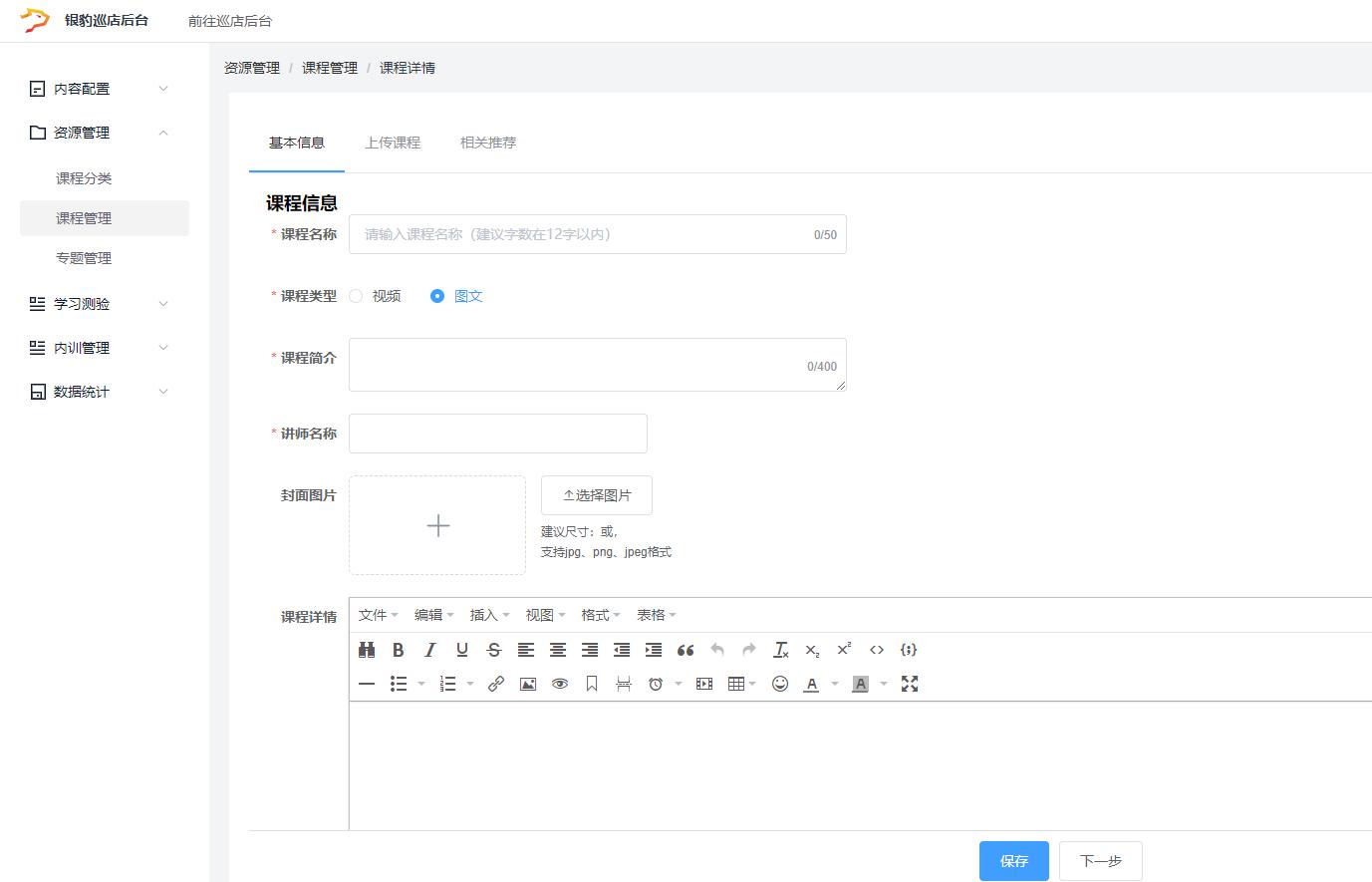This screenshot has width=1372, height=882.
Task: Open the 插入 dropdown in the editor
Action: point(489,615)
